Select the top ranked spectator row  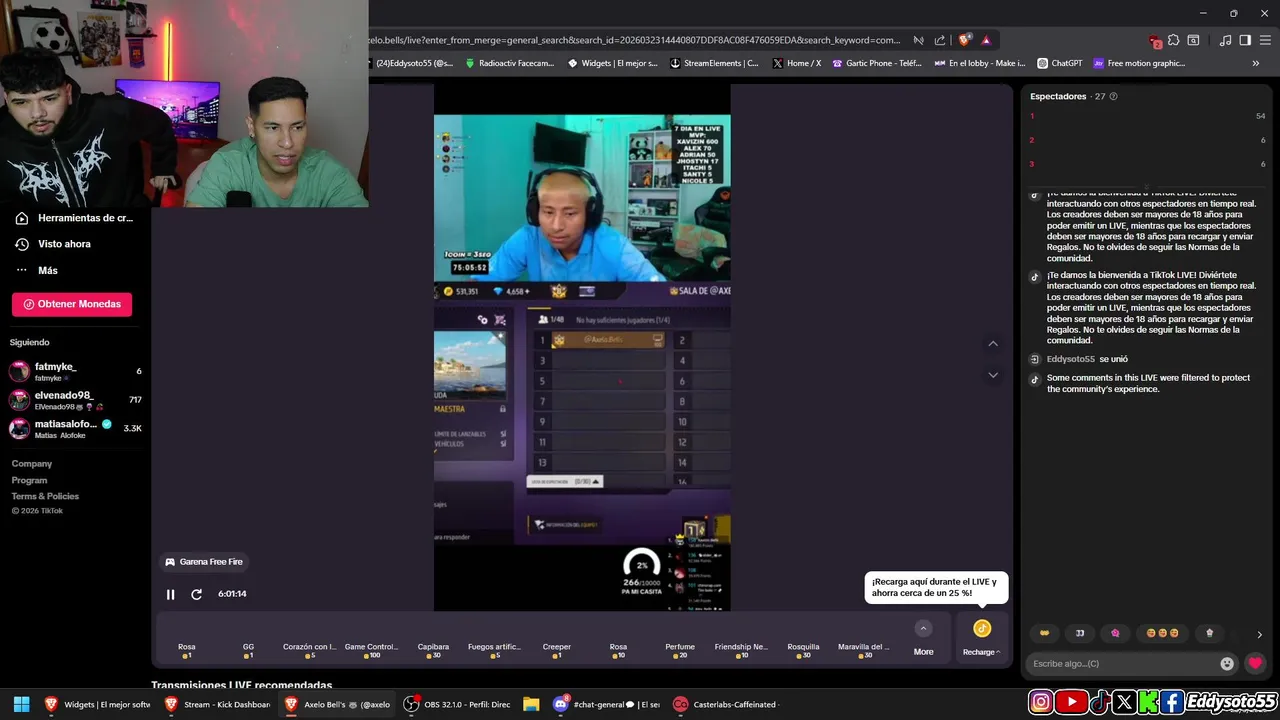point(1147,116)
